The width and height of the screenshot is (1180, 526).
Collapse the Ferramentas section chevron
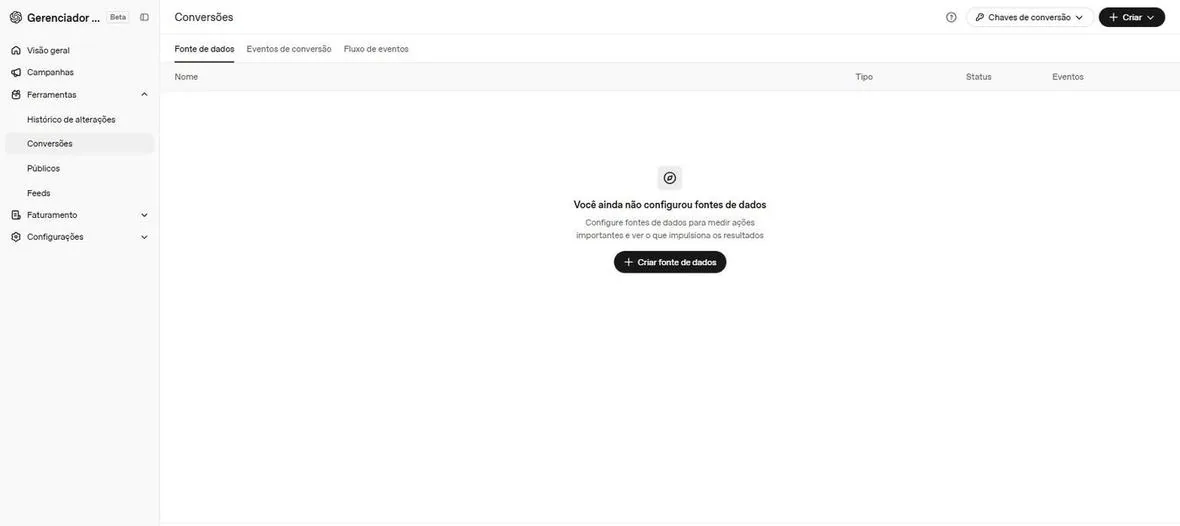(x=144, y=95)
